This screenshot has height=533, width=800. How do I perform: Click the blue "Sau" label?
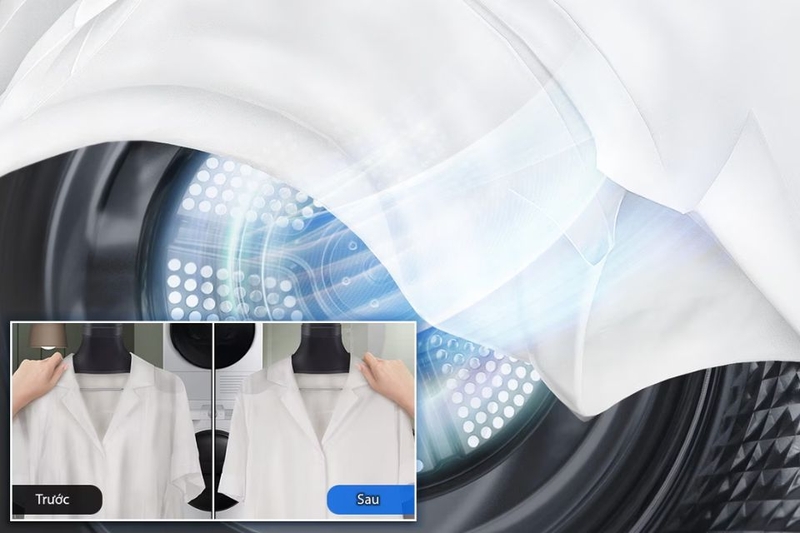[x=370, y=499]
